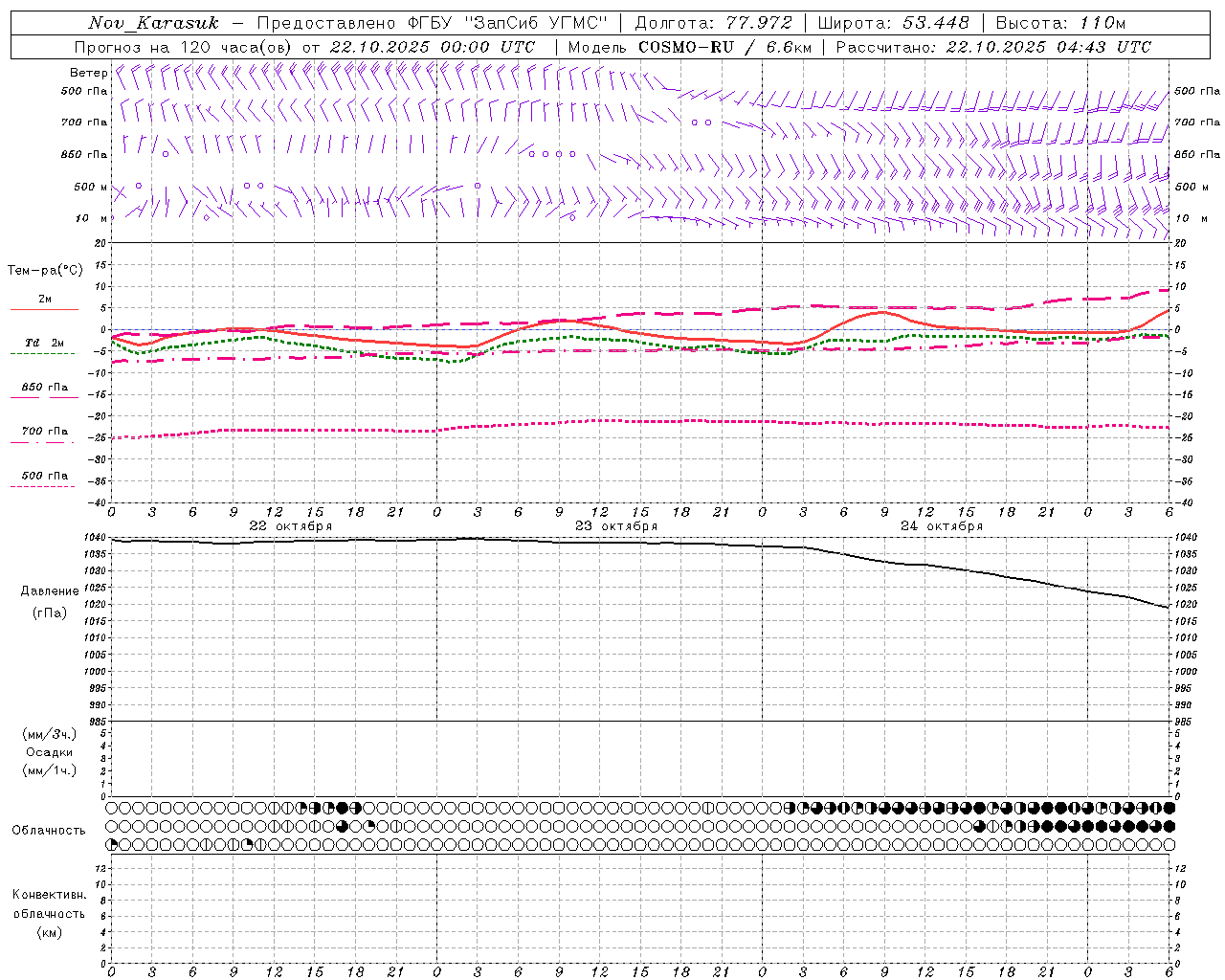Viewport: 1225px width, 980px height.
Task: Click the "Прогноз на 120 часа(ов)" header text
Action: click(184, 47)
